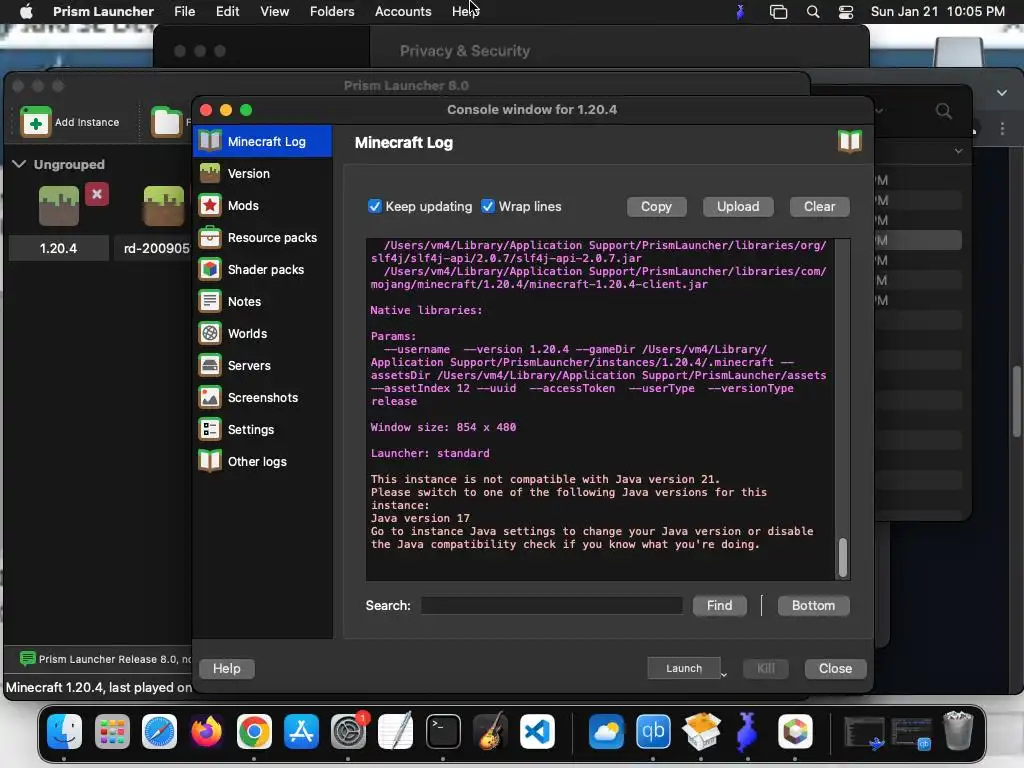Open qBittorrent from the Dock
This screenshot has width=1024, height=768.
(653, 731)
